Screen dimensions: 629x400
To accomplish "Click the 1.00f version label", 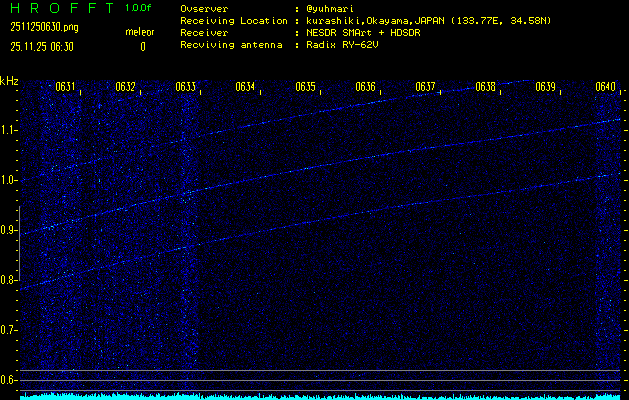I will pyautogui.click(x=139, y=8).
